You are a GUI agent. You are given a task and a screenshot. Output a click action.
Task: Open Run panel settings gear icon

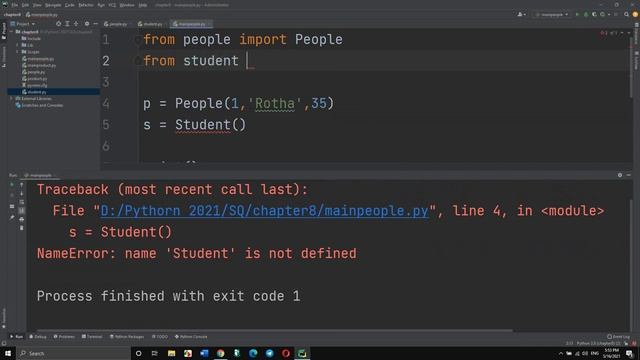click(620, 175)
